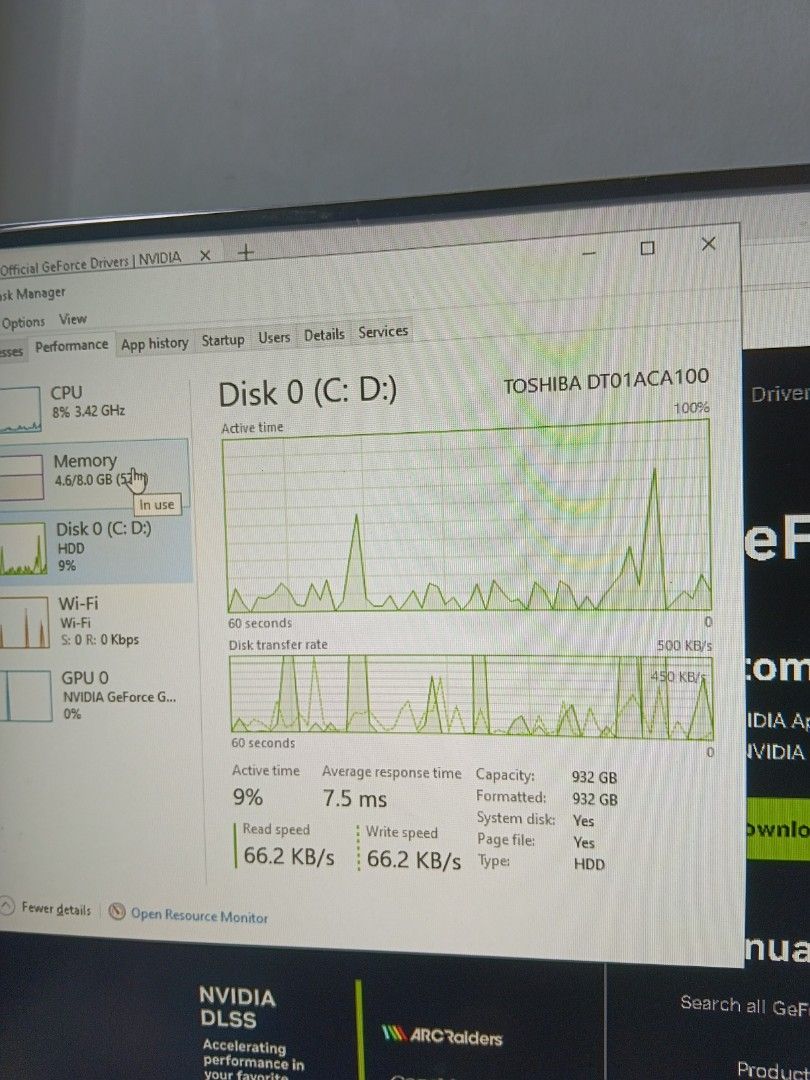
Task: Click the Disk 0 (C: D:) heading
Action: click(x=307, y=393)
